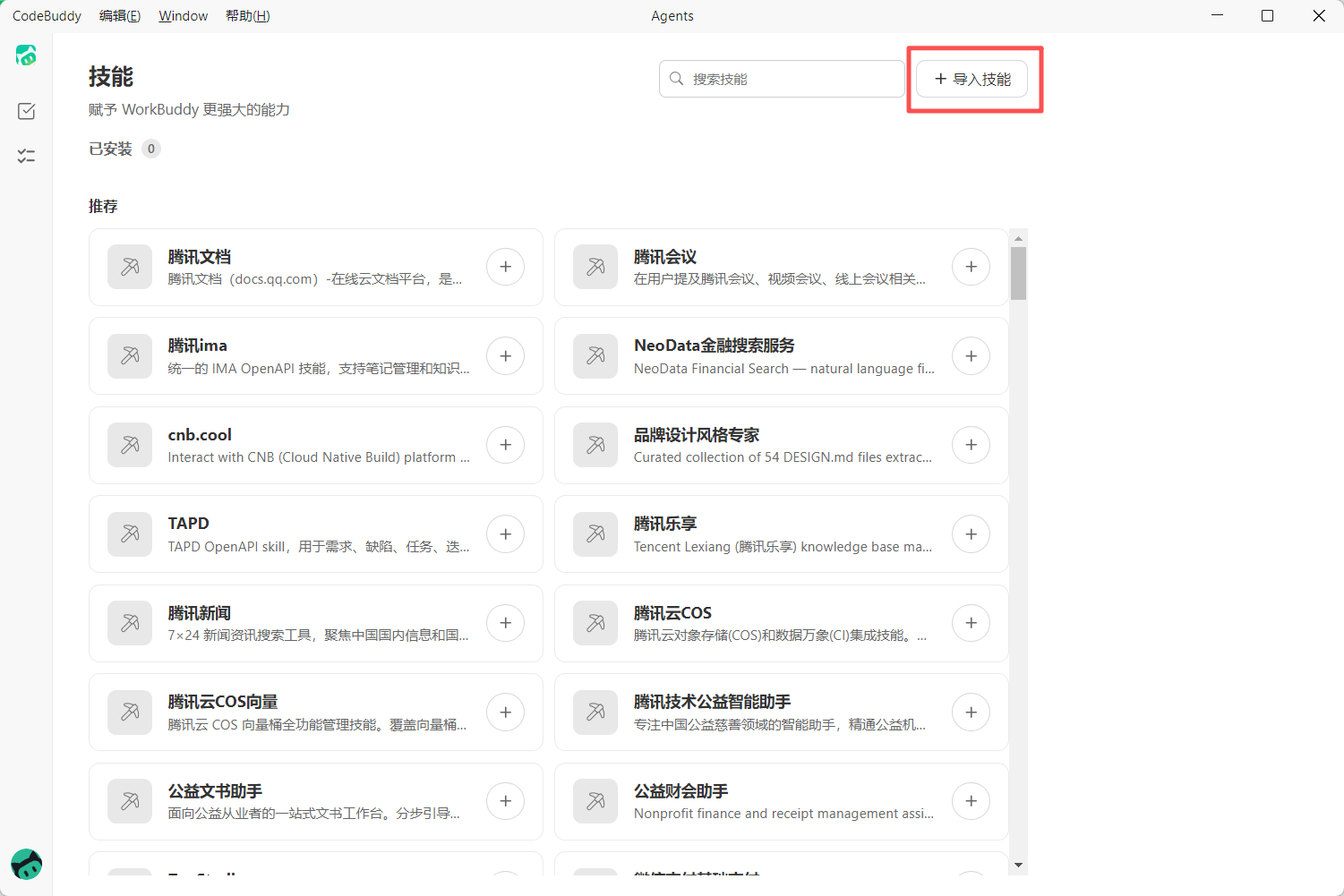The height and width of the screenshot is (896, 1344).
Task: Add the 腾讯乐享 skill with plus button
Action: pyautogui.click(x=972, y=534)
